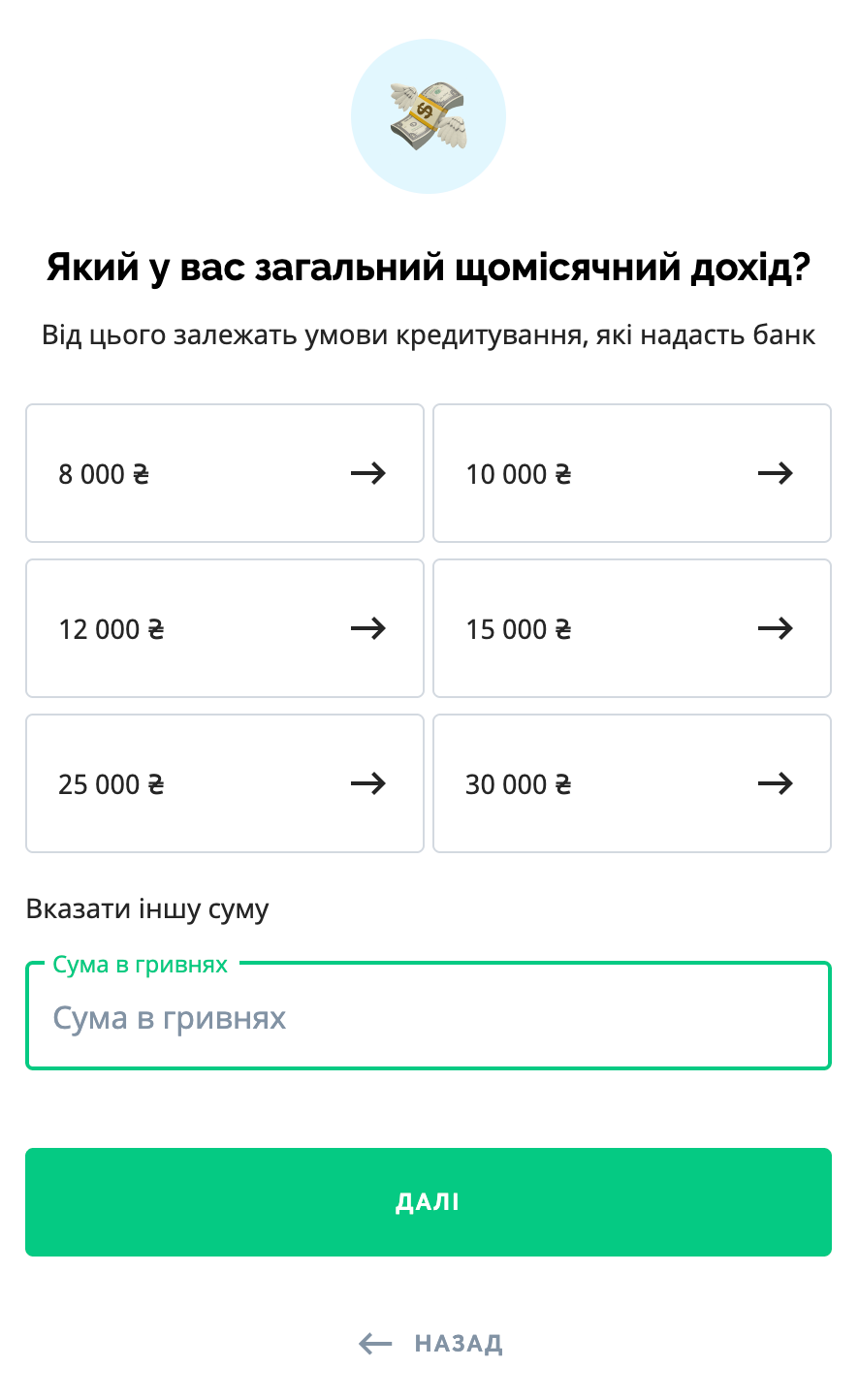The height and width of the screenshot is (1400, 859).
Task: Pick the 12 000 ₴ income amount text
Action: click(x=111, y=629)
